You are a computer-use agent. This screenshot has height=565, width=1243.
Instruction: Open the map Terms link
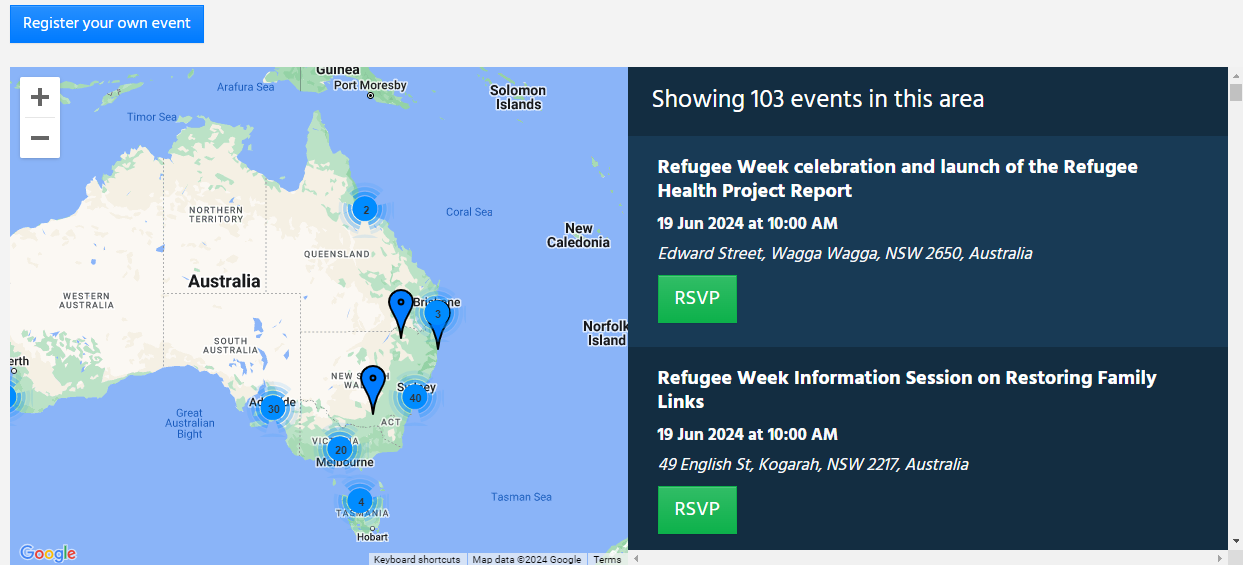point(607,559)
